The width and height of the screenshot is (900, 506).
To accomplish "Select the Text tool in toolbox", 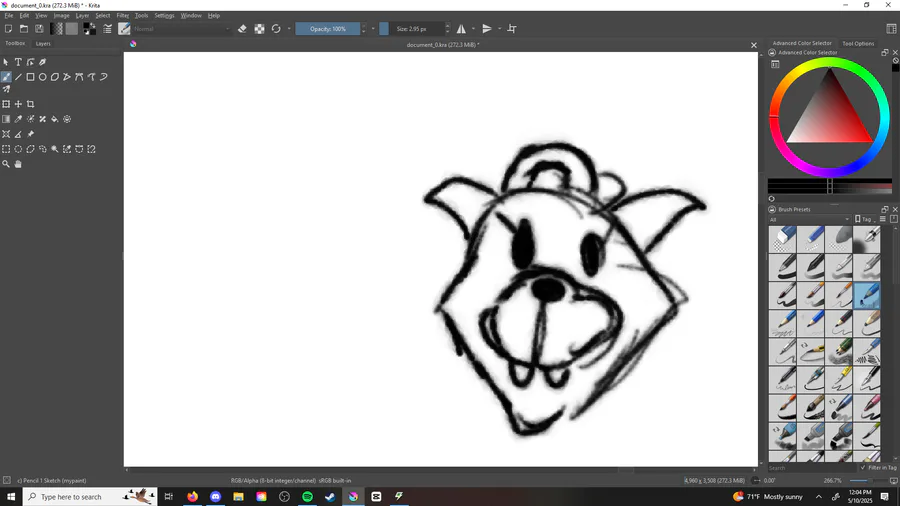I will coord(18,62).
